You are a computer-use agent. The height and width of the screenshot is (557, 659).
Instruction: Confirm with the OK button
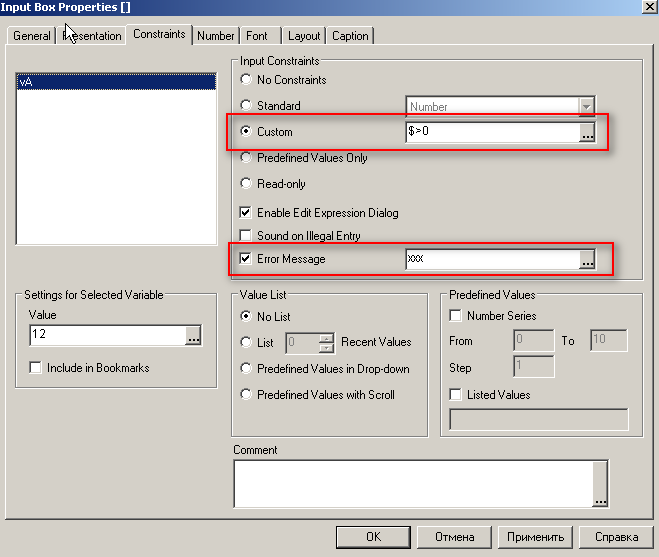(373, 537)
